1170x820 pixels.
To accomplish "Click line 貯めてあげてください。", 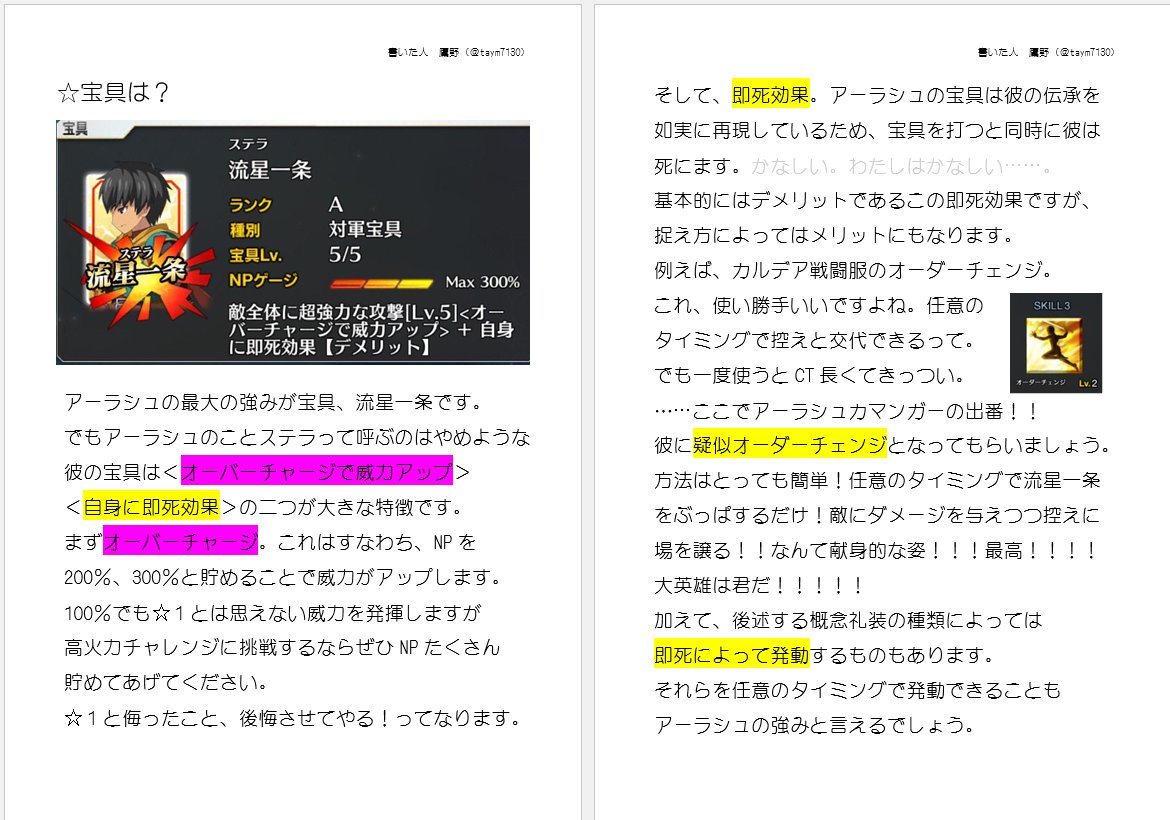I will click(x=166, y=682).
